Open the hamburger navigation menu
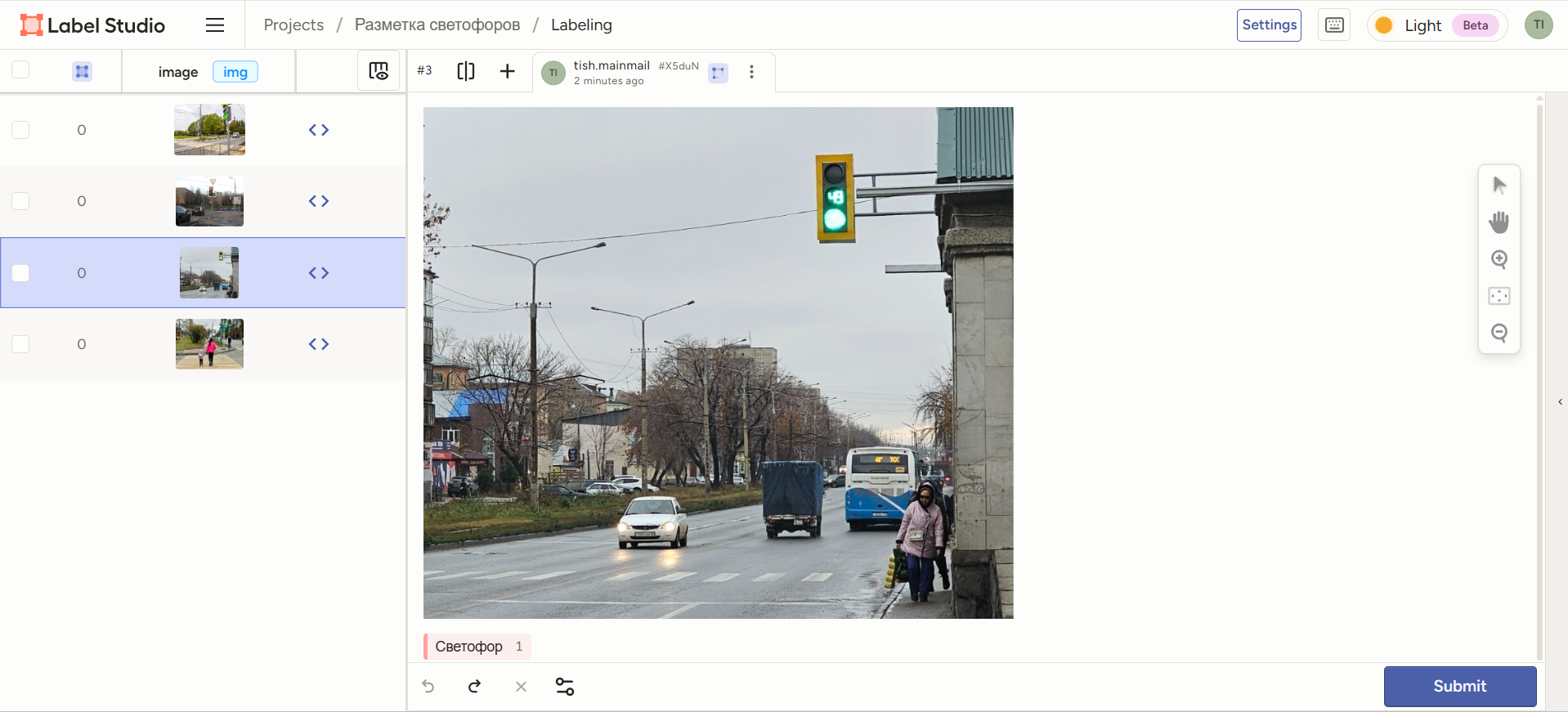 coord(215,25)
